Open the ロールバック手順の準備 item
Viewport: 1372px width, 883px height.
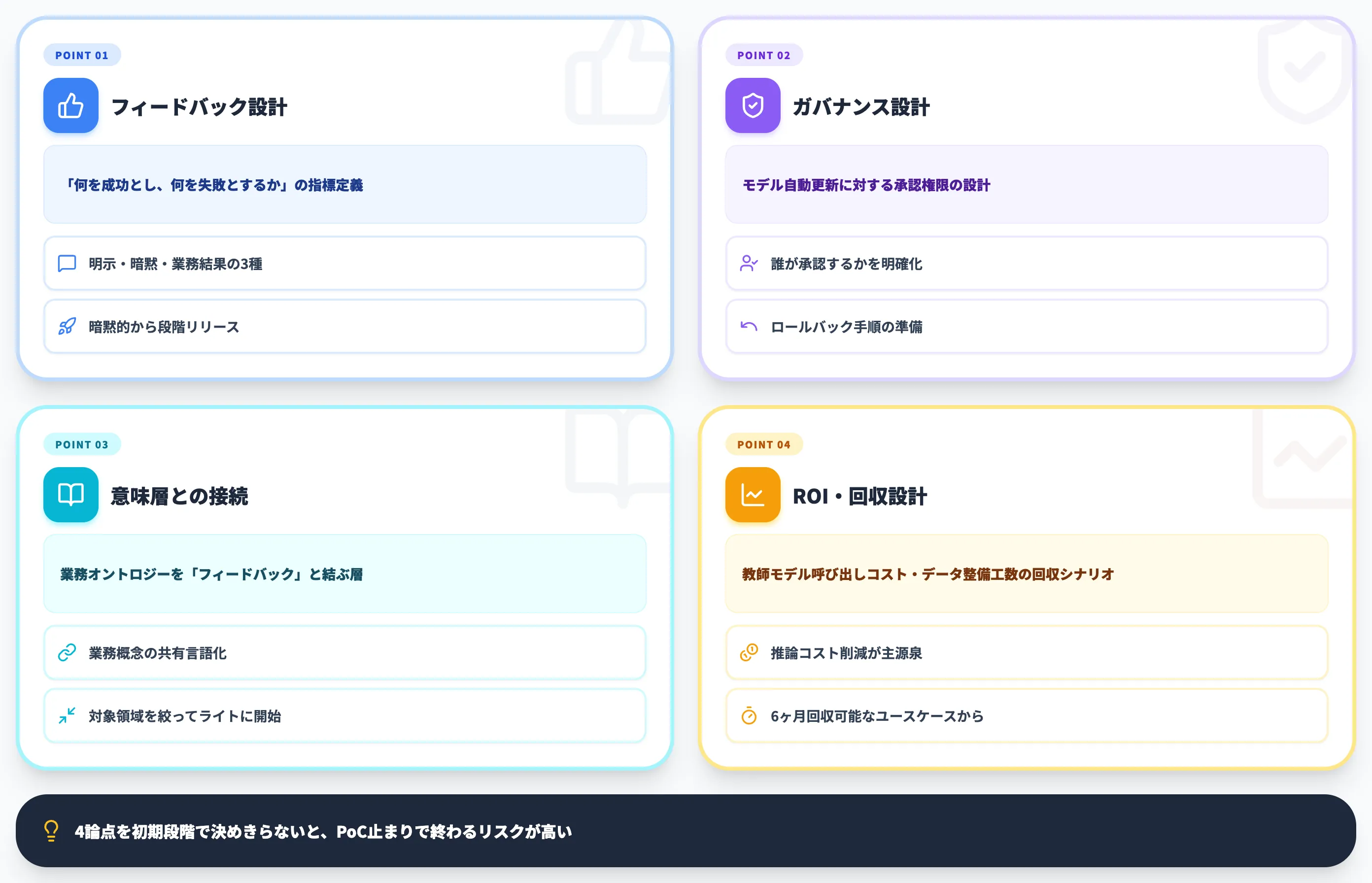pos(1026,326)
